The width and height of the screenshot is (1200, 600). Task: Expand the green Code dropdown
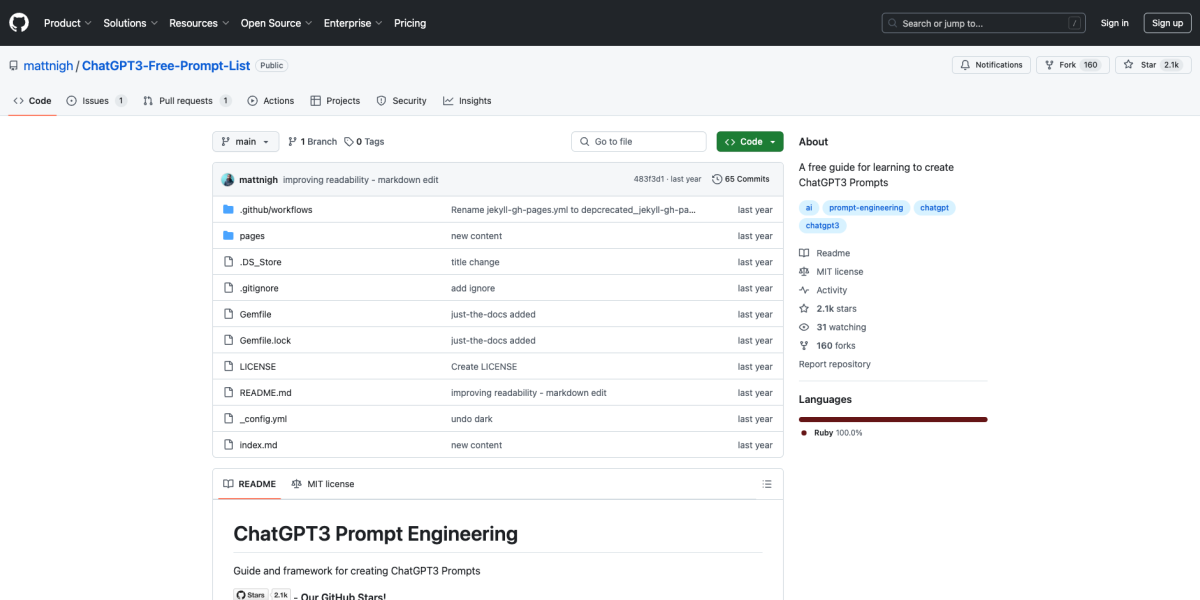coord(749,141)
